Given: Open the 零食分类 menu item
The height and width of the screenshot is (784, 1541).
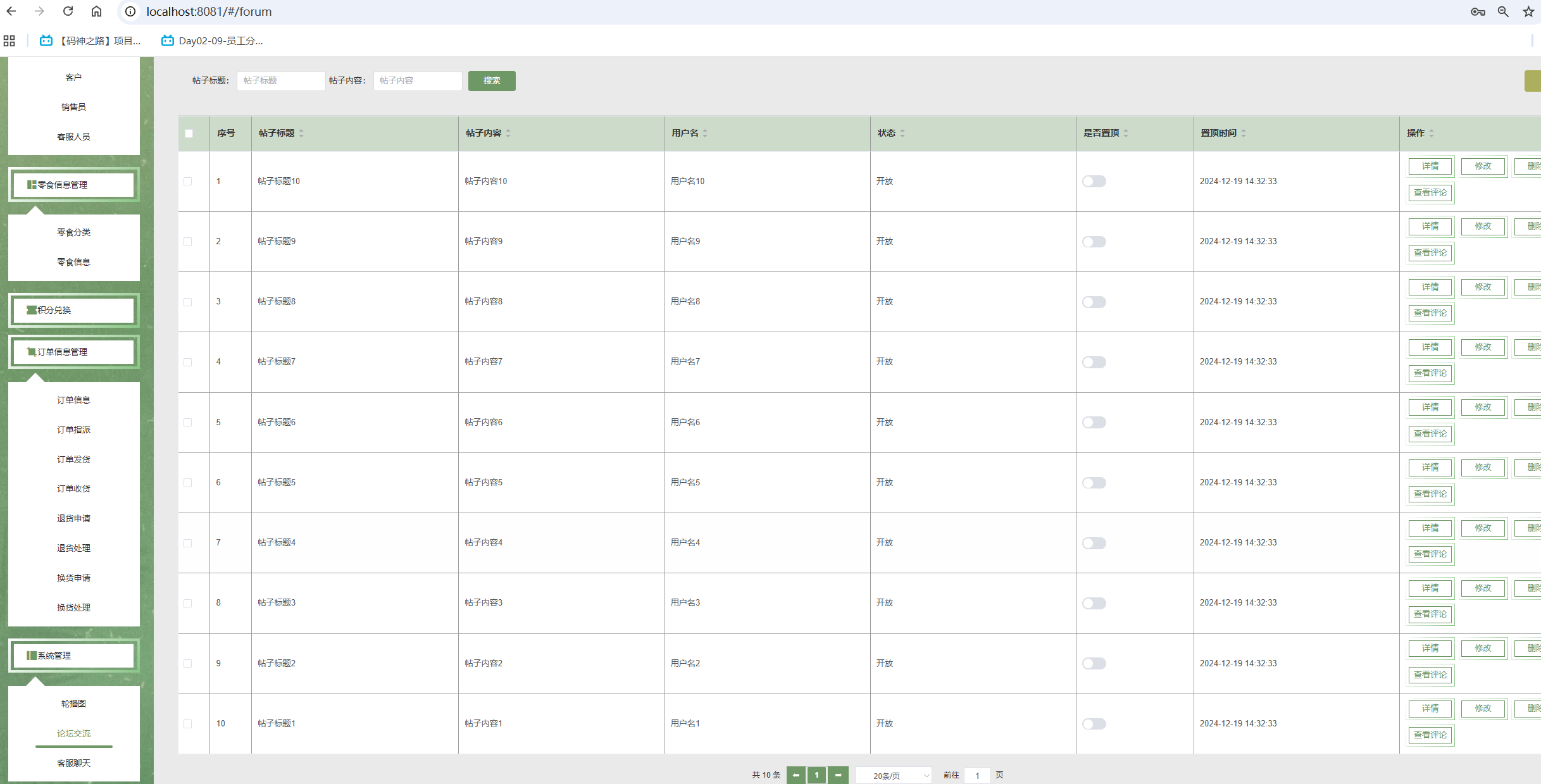Looking at the screenshot, I should click(74, 232).
